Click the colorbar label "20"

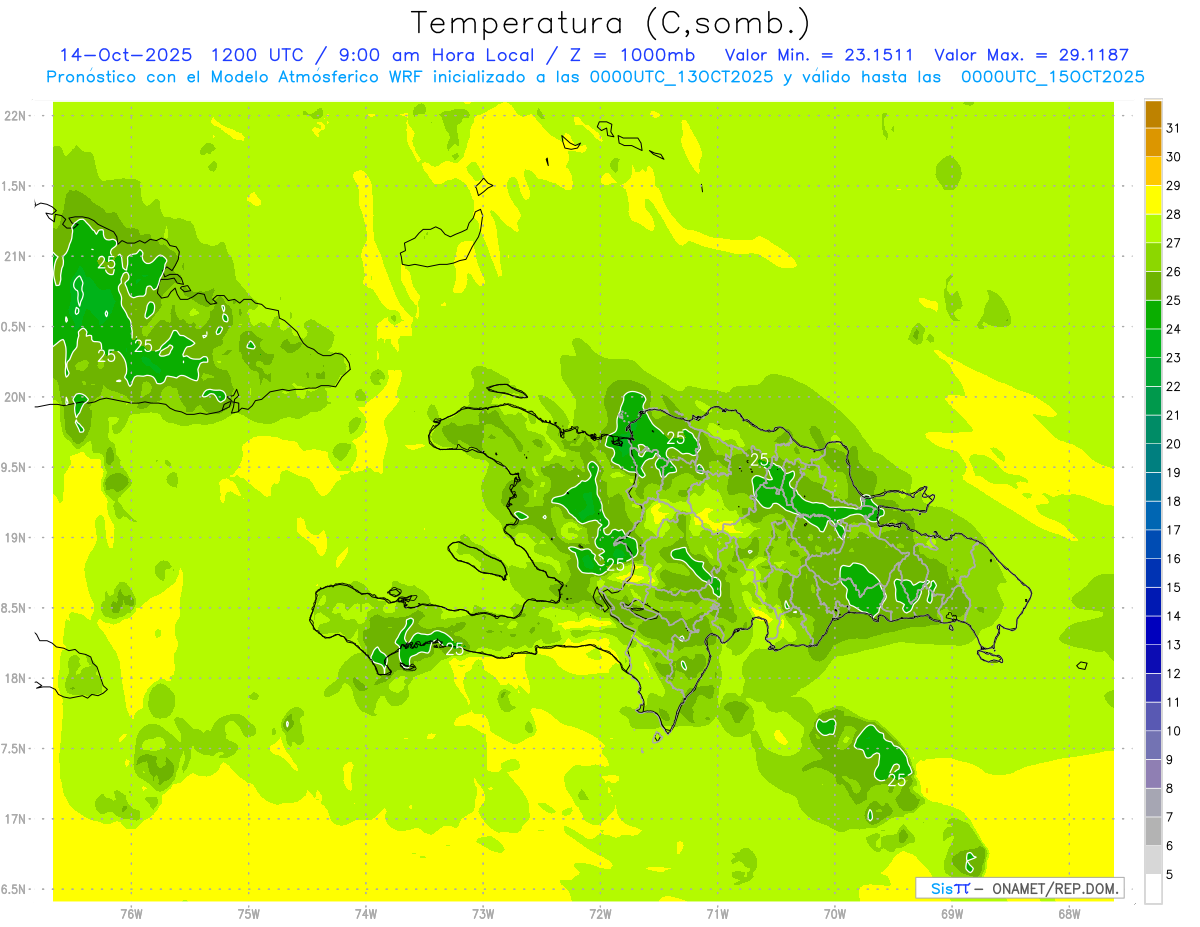1174,444
